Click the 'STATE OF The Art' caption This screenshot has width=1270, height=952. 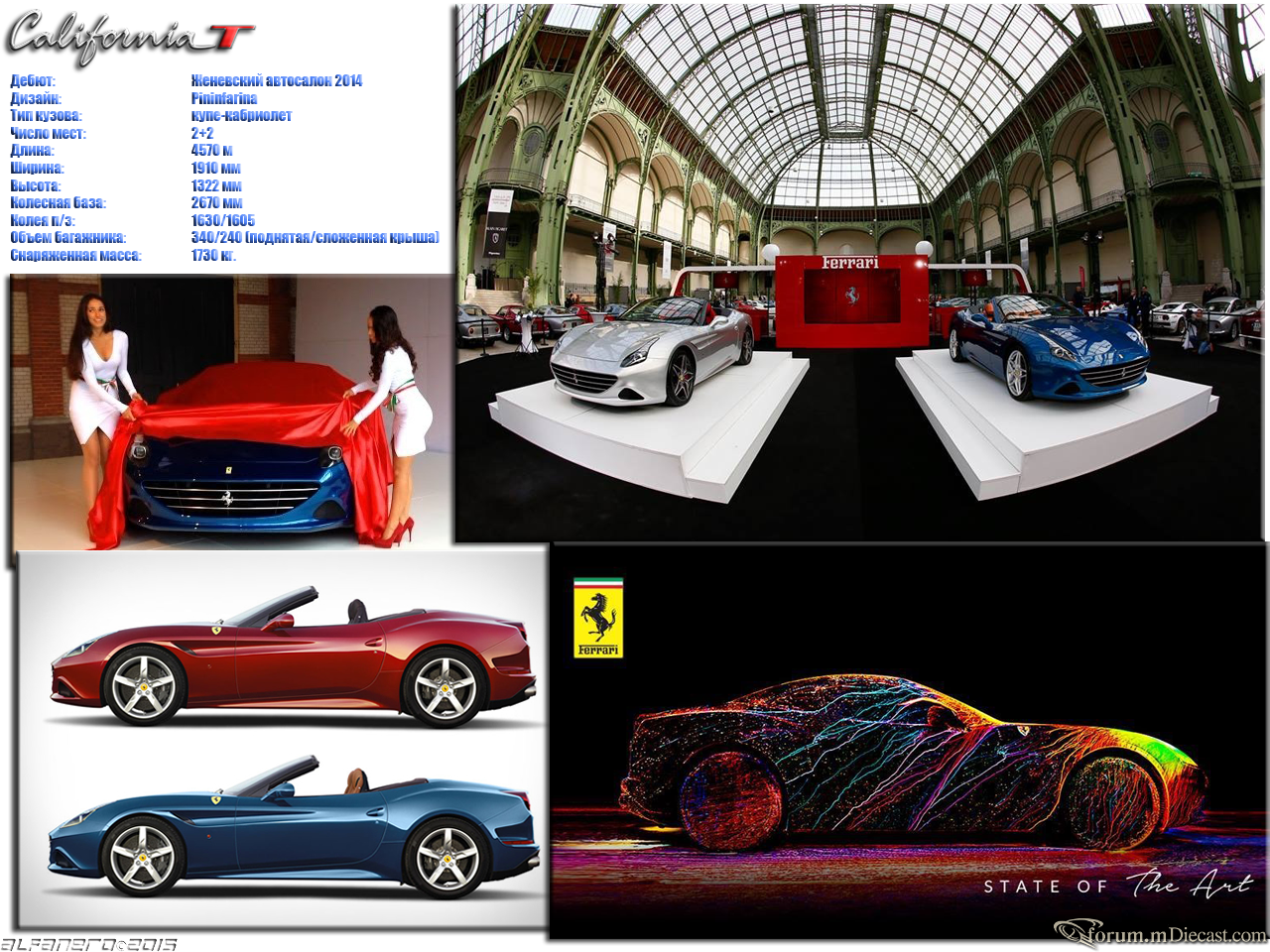coord(1118,885)
